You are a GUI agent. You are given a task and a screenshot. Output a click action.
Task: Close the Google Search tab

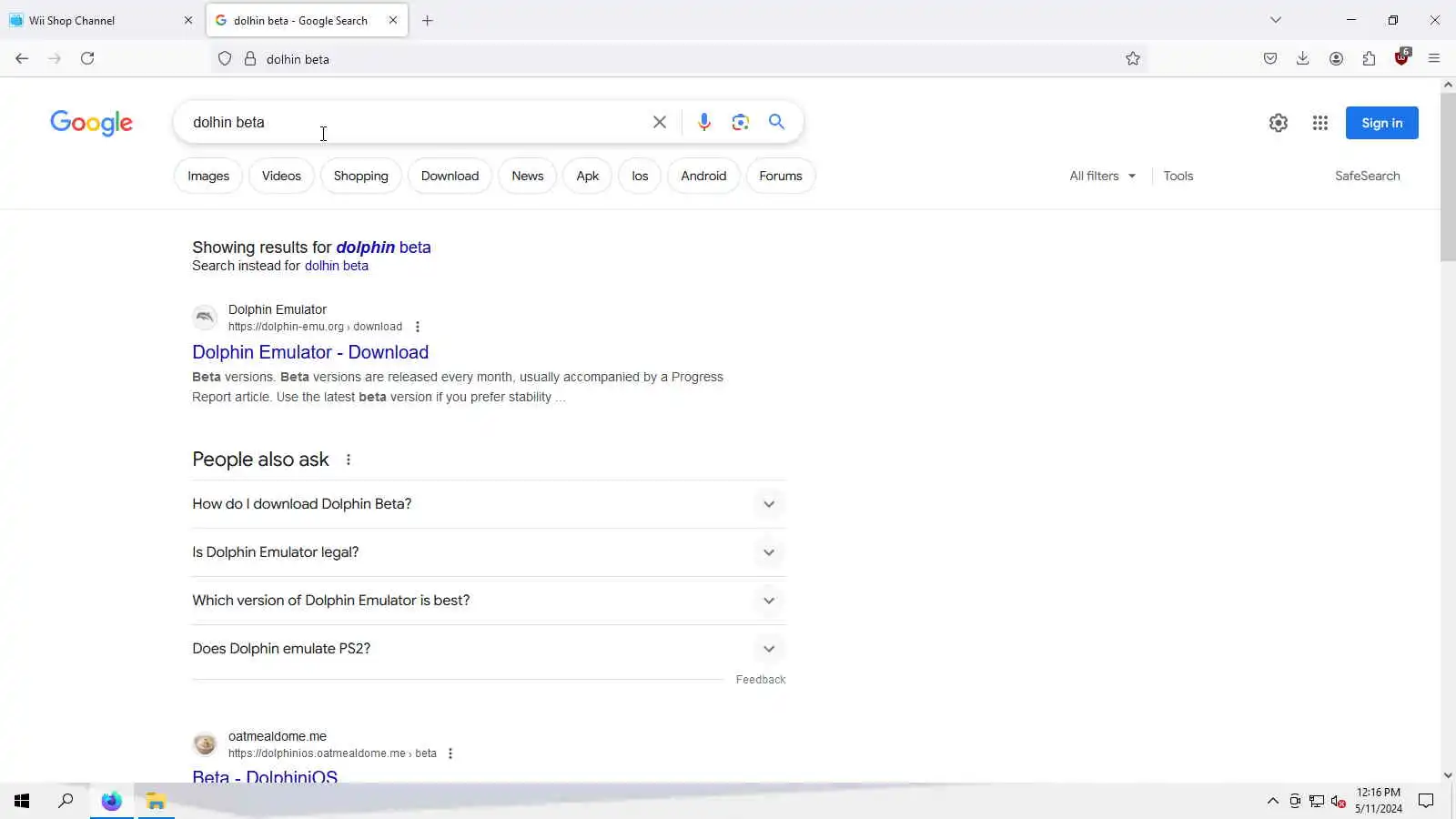393,20
